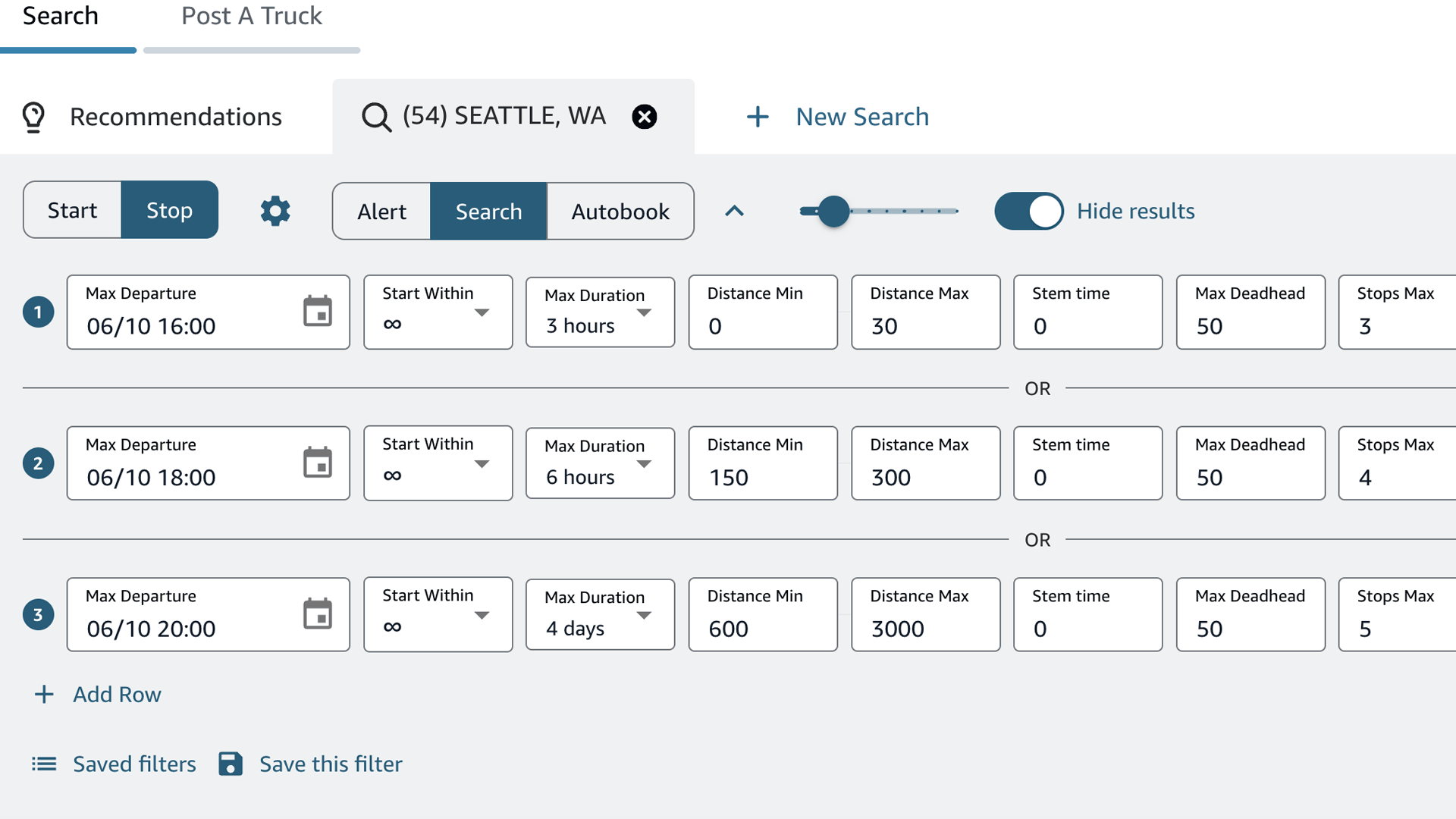1456x819 pixels.
Task: Click Max Deadhead field in row 3
Action: pos(1250,614)
